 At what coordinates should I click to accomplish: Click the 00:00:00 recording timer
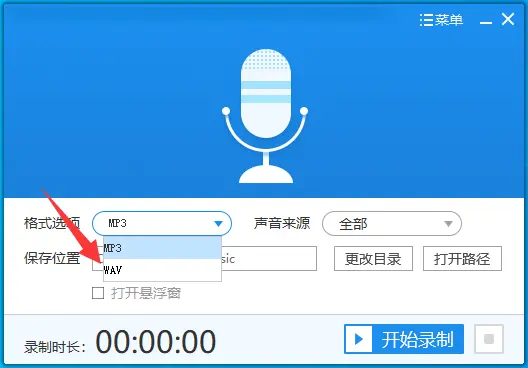[x=156, y=341]
